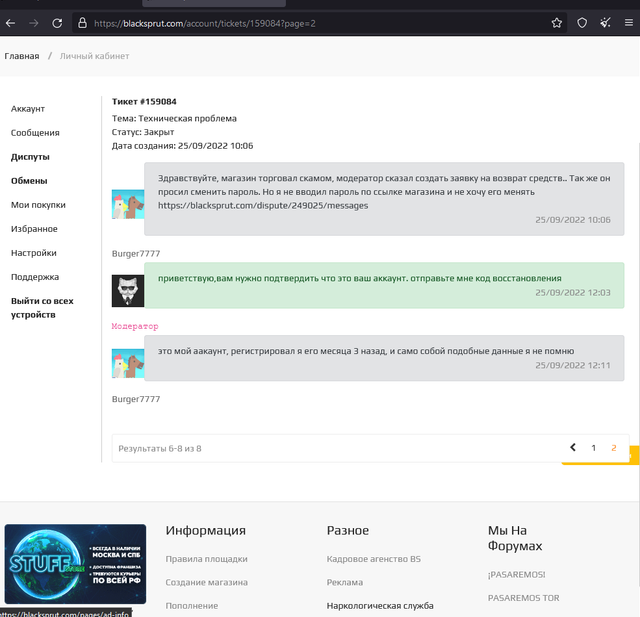
Task: Click the 25/09/2022 12:11 timestamp
Action: pos(573,365)
